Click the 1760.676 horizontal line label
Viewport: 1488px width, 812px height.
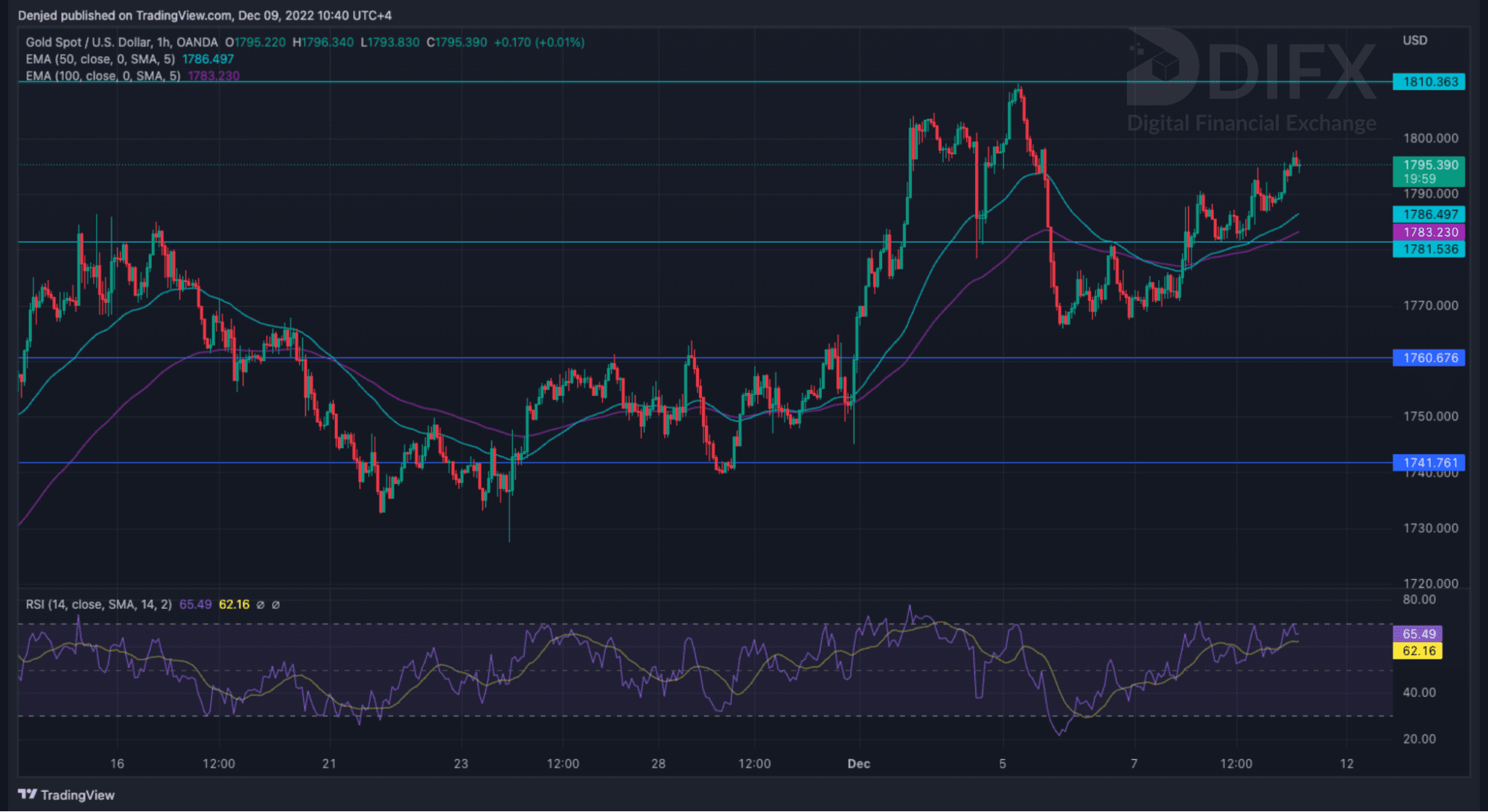(1429, 358)
